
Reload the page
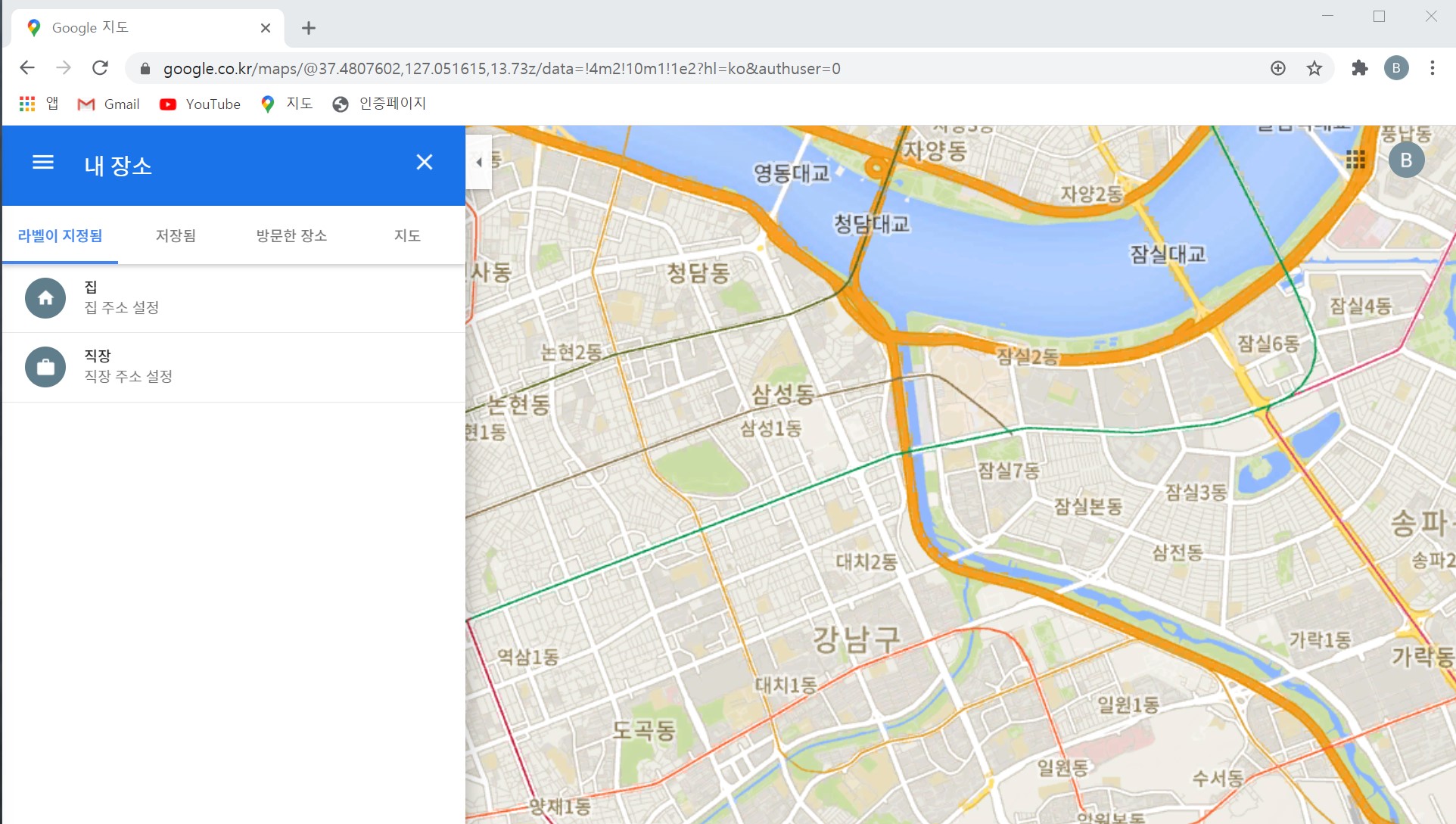point(100,69)
